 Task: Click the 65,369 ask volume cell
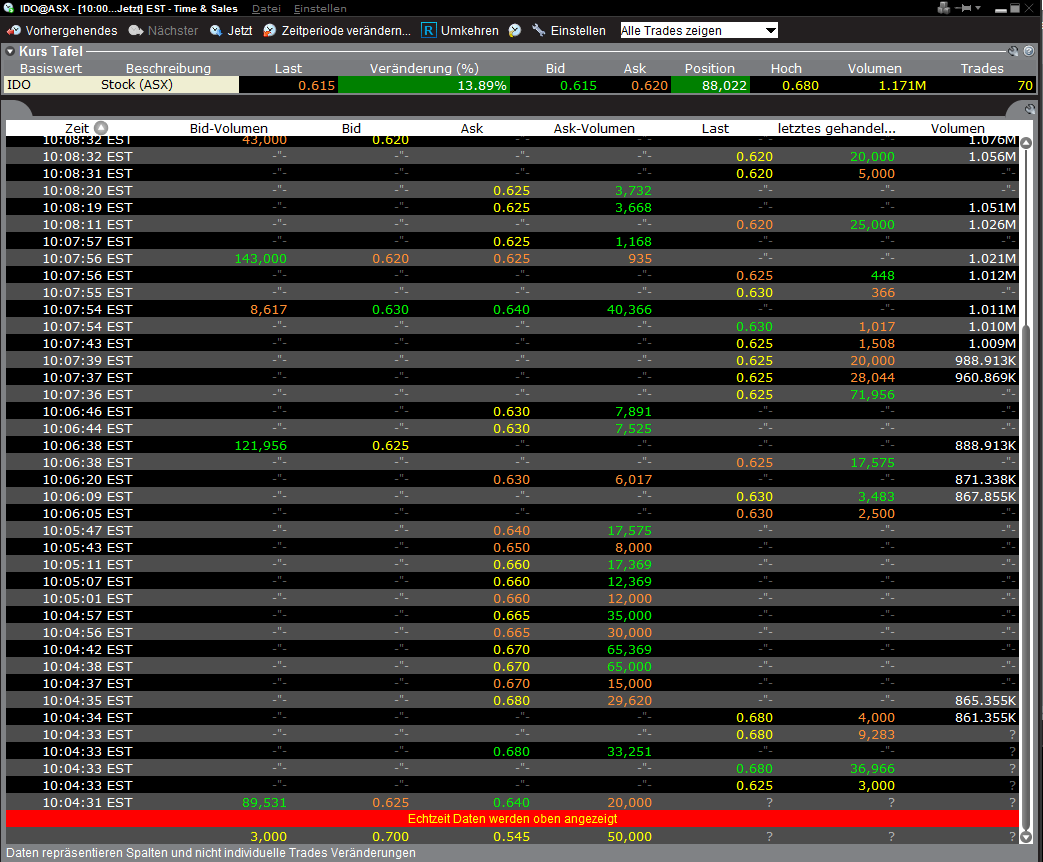[629, 650]
